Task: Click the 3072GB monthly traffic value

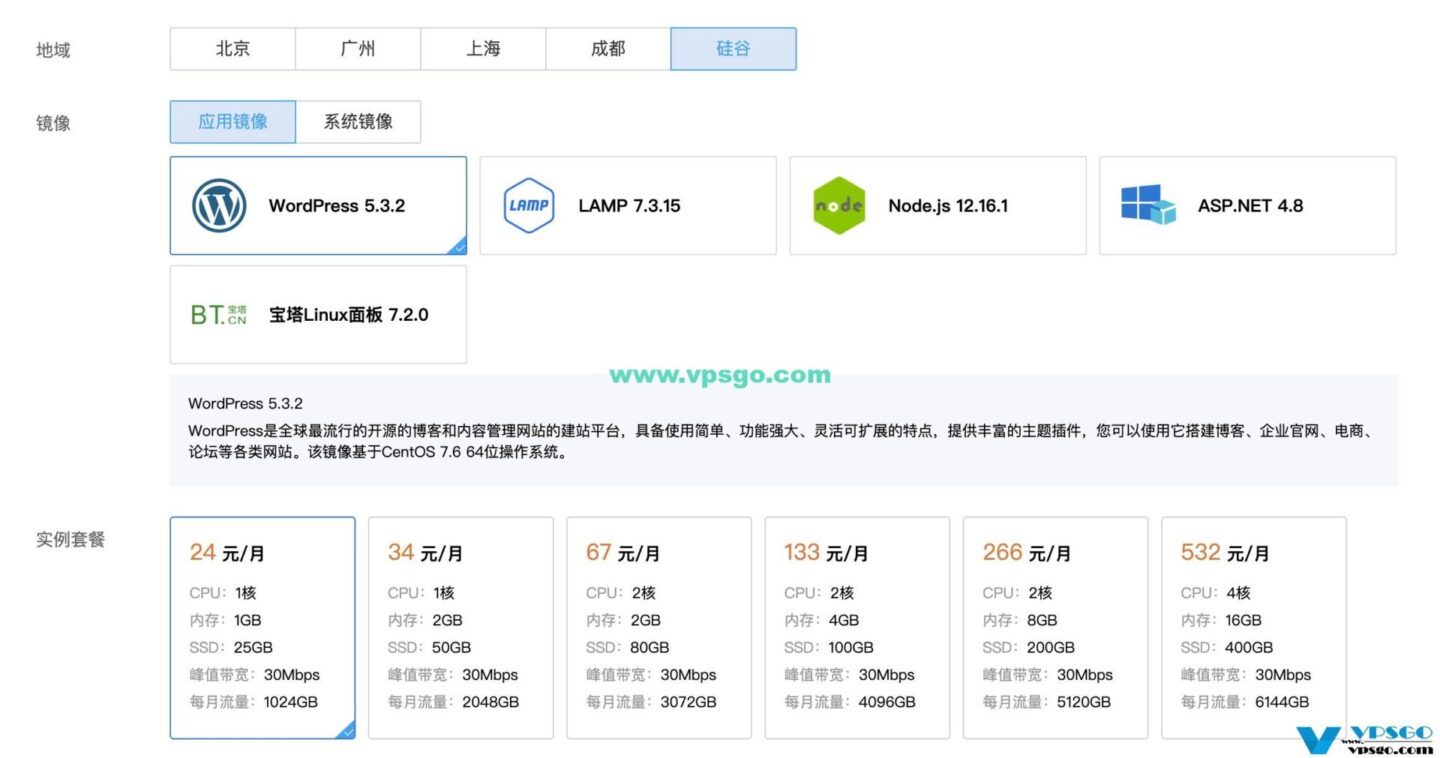Action: (x=688, y=702)
